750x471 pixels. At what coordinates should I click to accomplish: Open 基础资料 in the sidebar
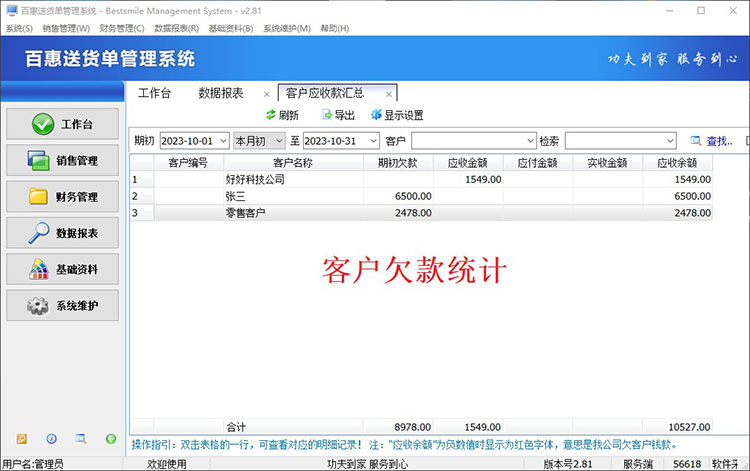point(63,269)
